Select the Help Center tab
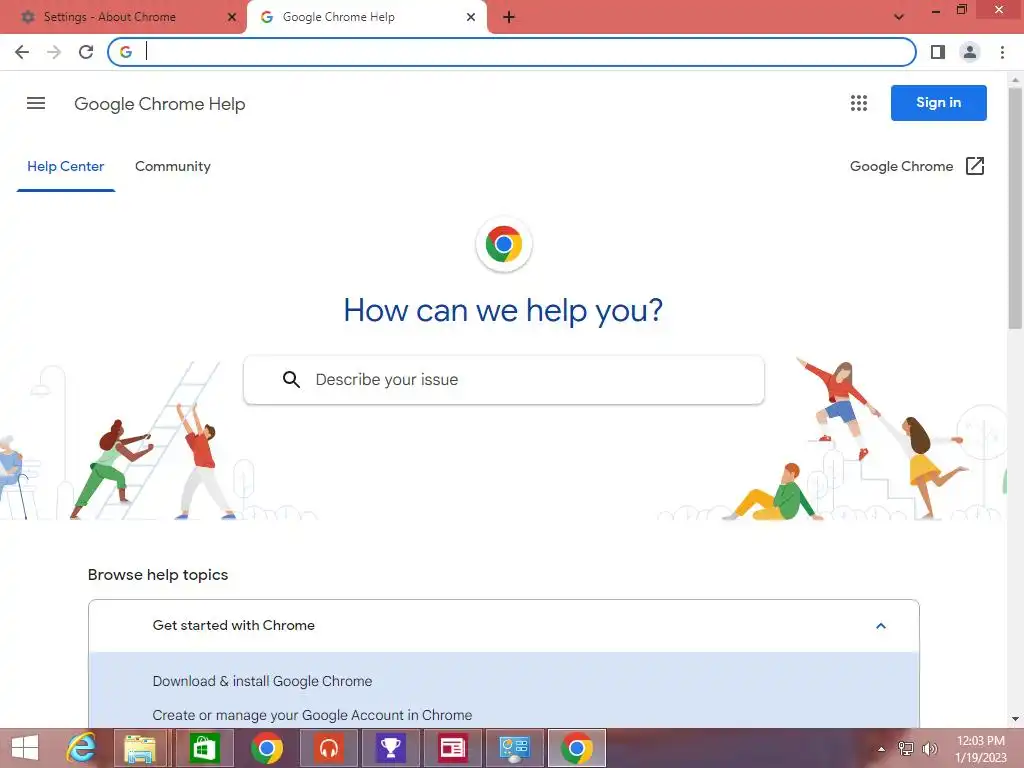 coord(65,167)
